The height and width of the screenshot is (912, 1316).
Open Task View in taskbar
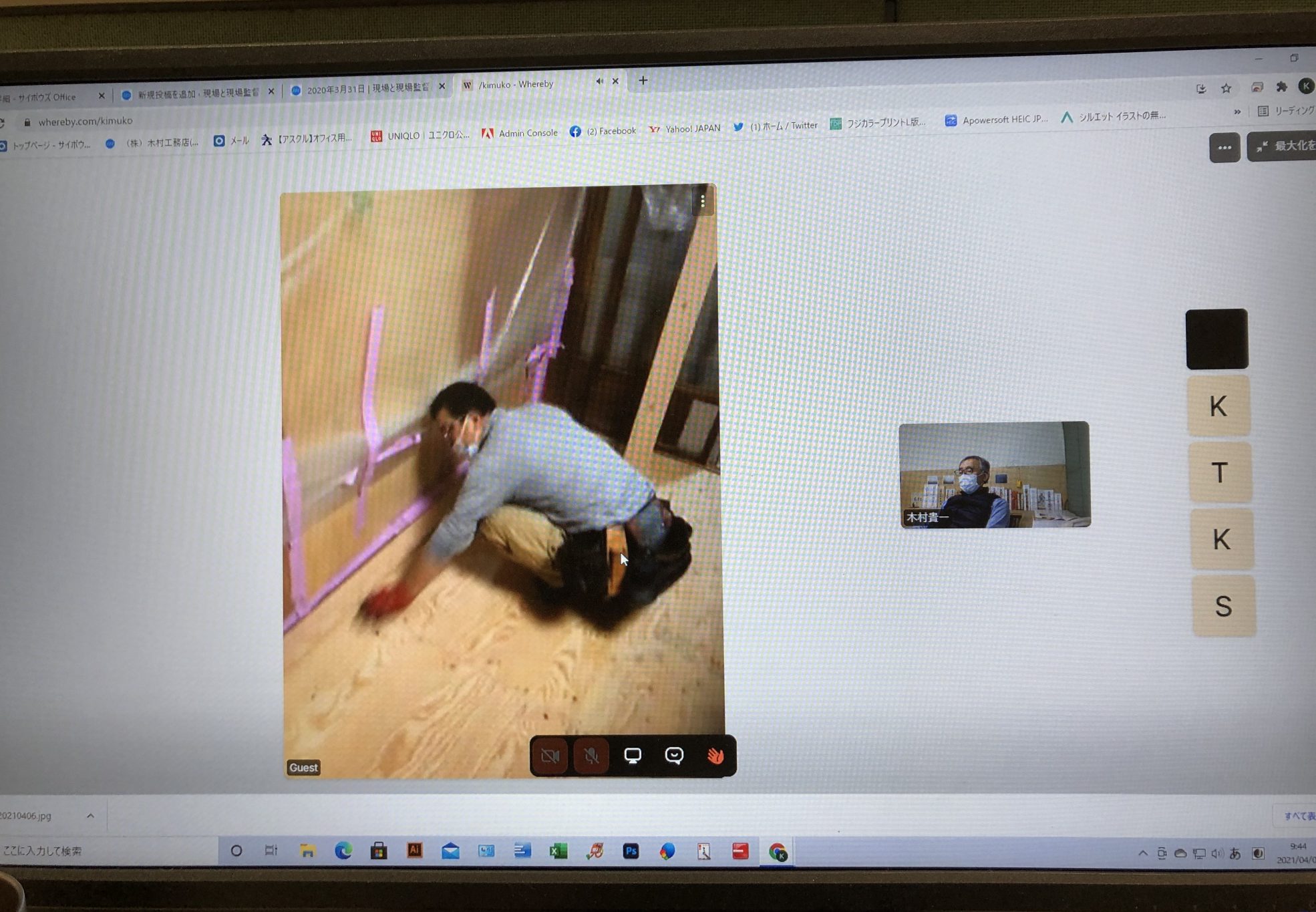tap(271, 851)
